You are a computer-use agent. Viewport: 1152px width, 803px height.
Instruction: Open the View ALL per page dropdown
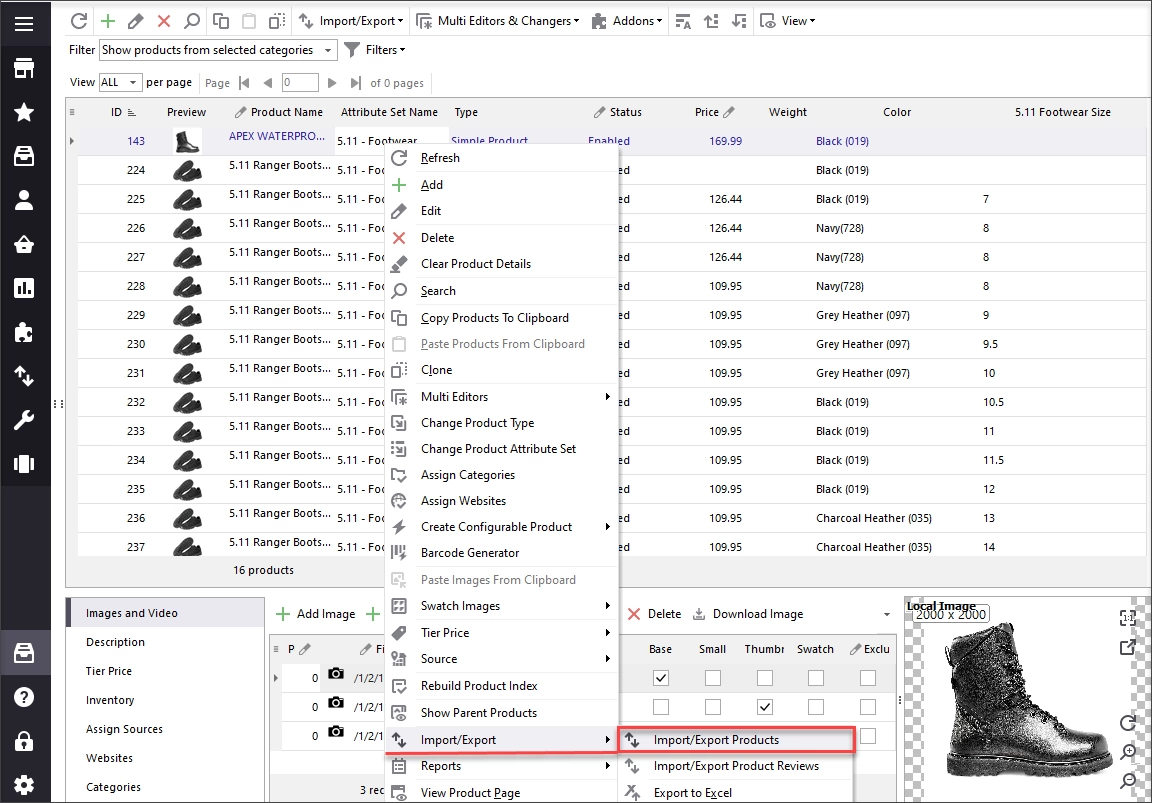pyautogui.click(x=120, y=82)
